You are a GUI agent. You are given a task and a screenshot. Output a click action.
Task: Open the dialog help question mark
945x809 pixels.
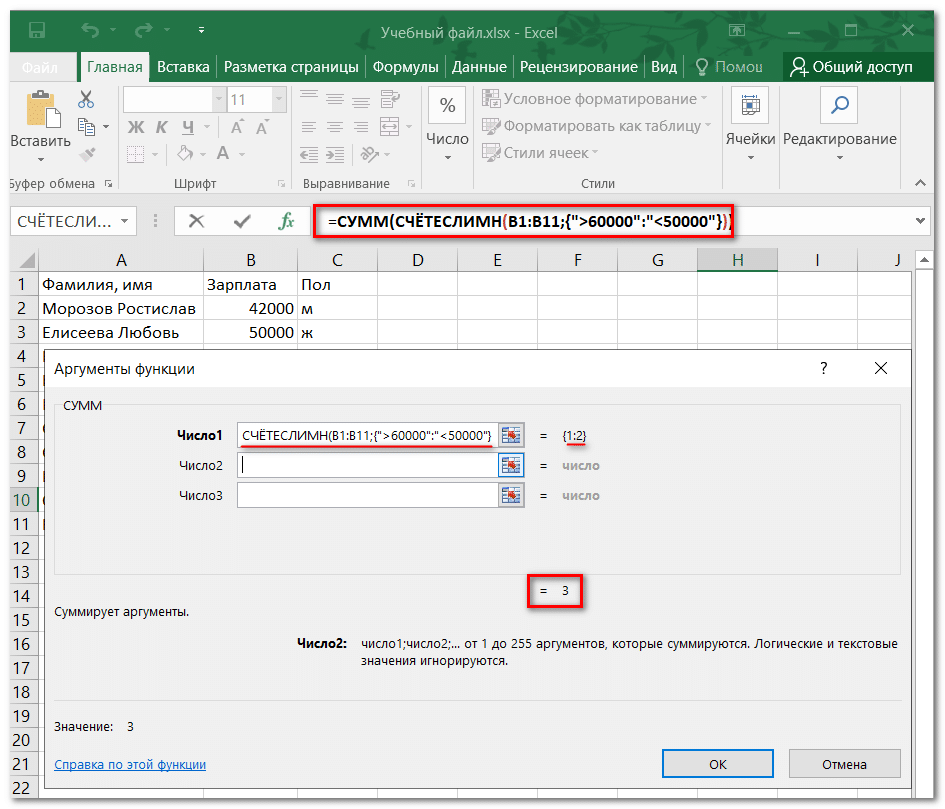824,368
